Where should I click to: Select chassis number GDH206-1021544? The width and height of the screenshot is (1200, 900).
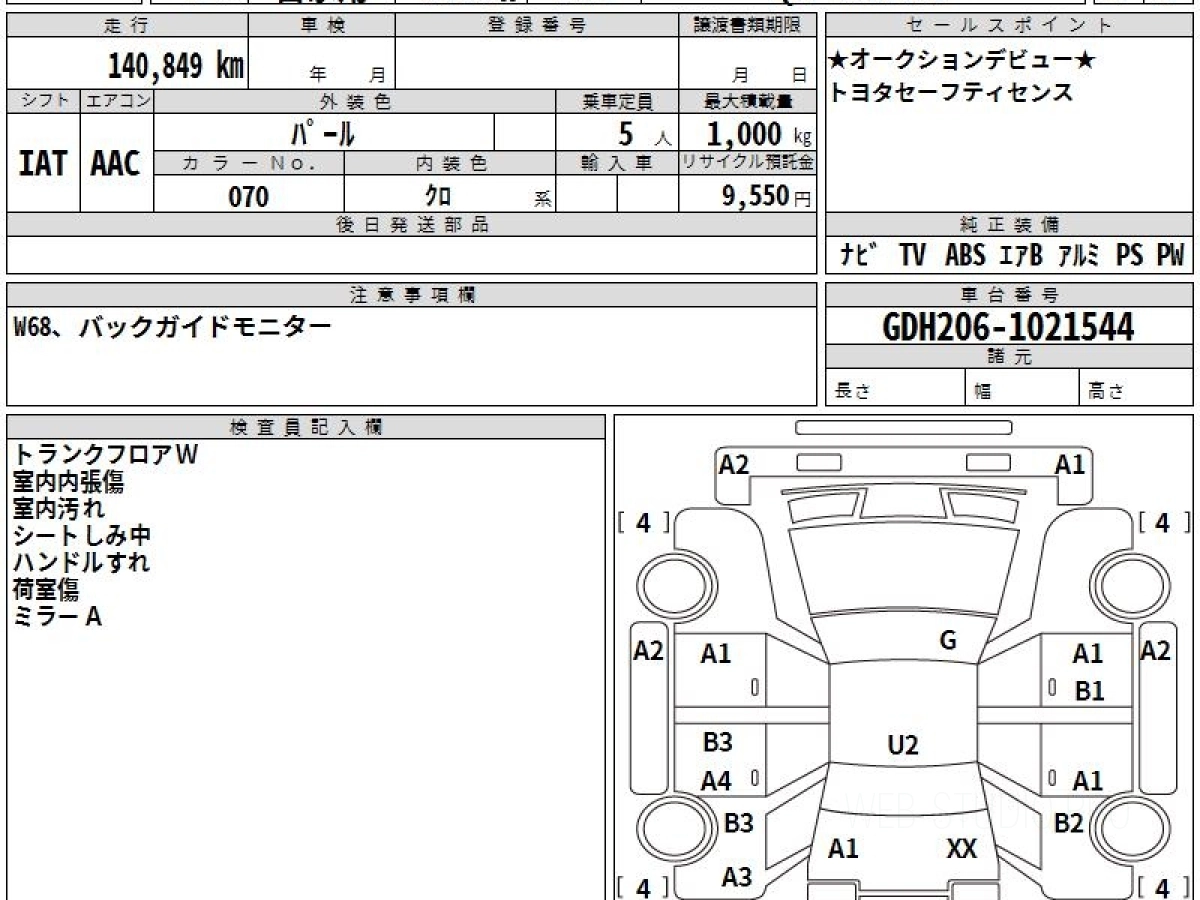pyautogui.click(x=1009, y=326)
